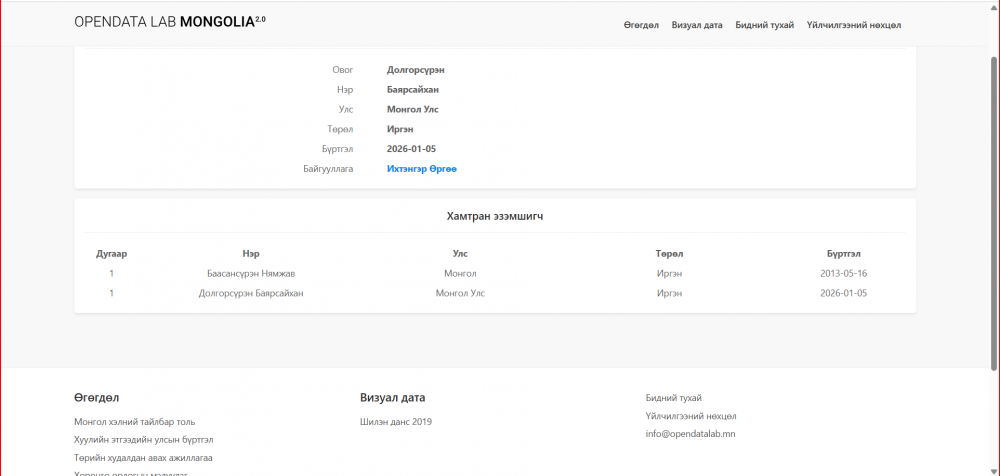Click the Дугаар column header
This screenshot has height=476, width=1000.
coord(111,254)
